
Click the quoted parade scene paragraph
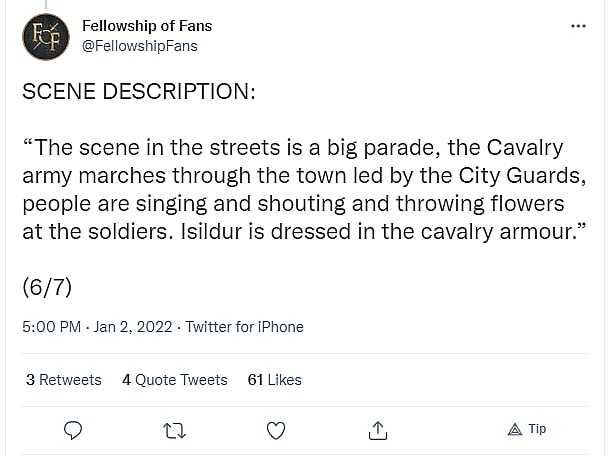click(x=300, y=190)
